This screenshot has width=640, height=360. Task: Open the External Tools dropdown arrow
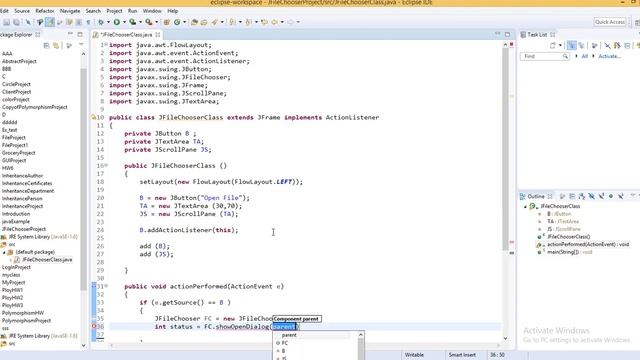[156, 22]
